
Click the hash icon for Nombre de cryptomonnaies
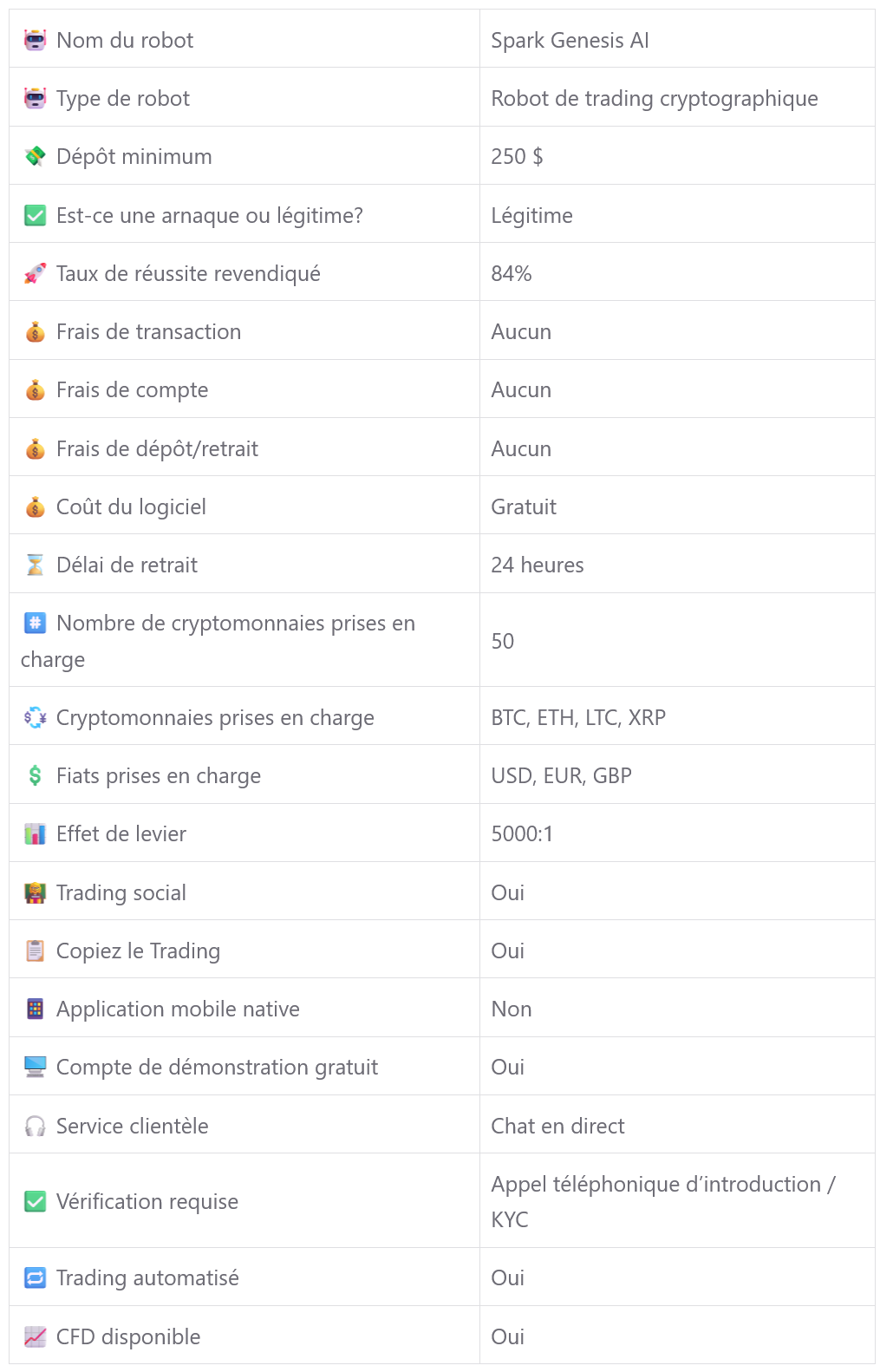tap(35, 623)
